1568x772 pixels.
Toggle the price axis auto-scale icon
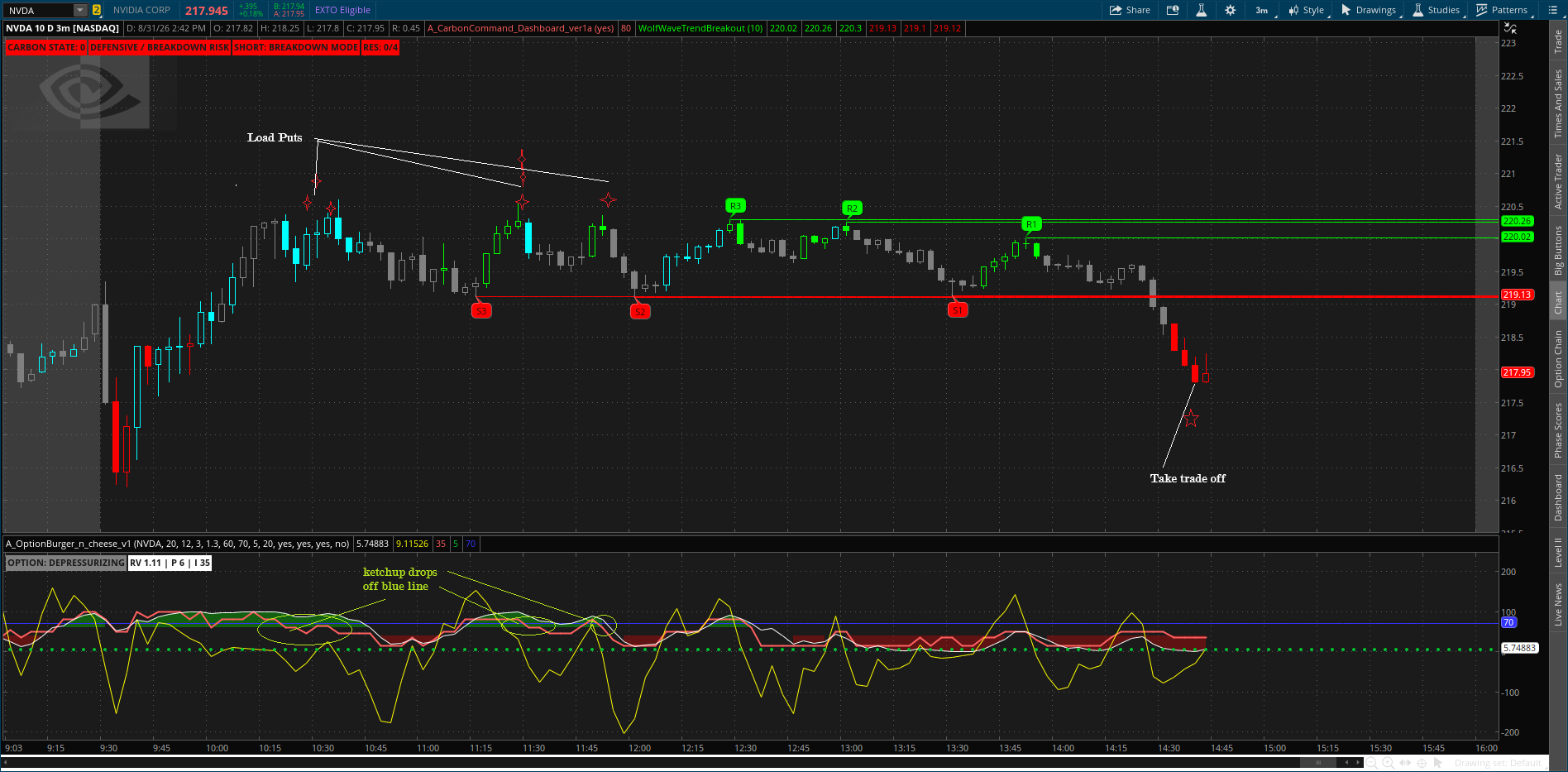tap(1510, 28)
